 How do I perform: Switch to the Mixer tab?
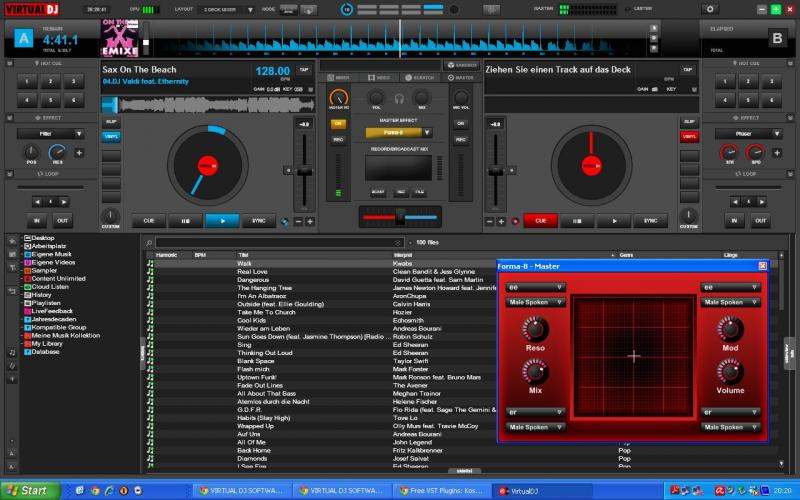339,78
